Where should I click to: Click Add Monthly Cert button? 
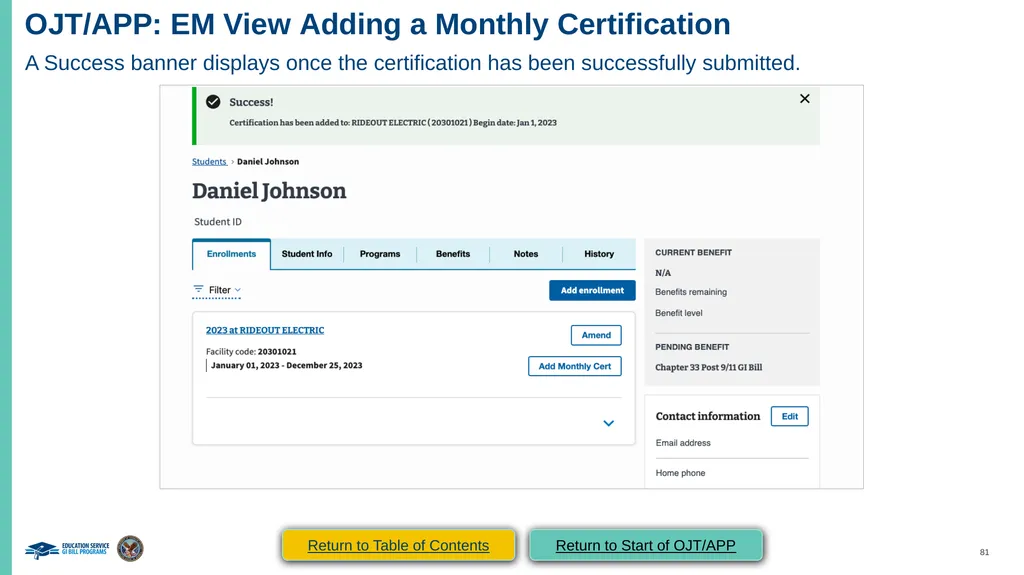point(575,367)
